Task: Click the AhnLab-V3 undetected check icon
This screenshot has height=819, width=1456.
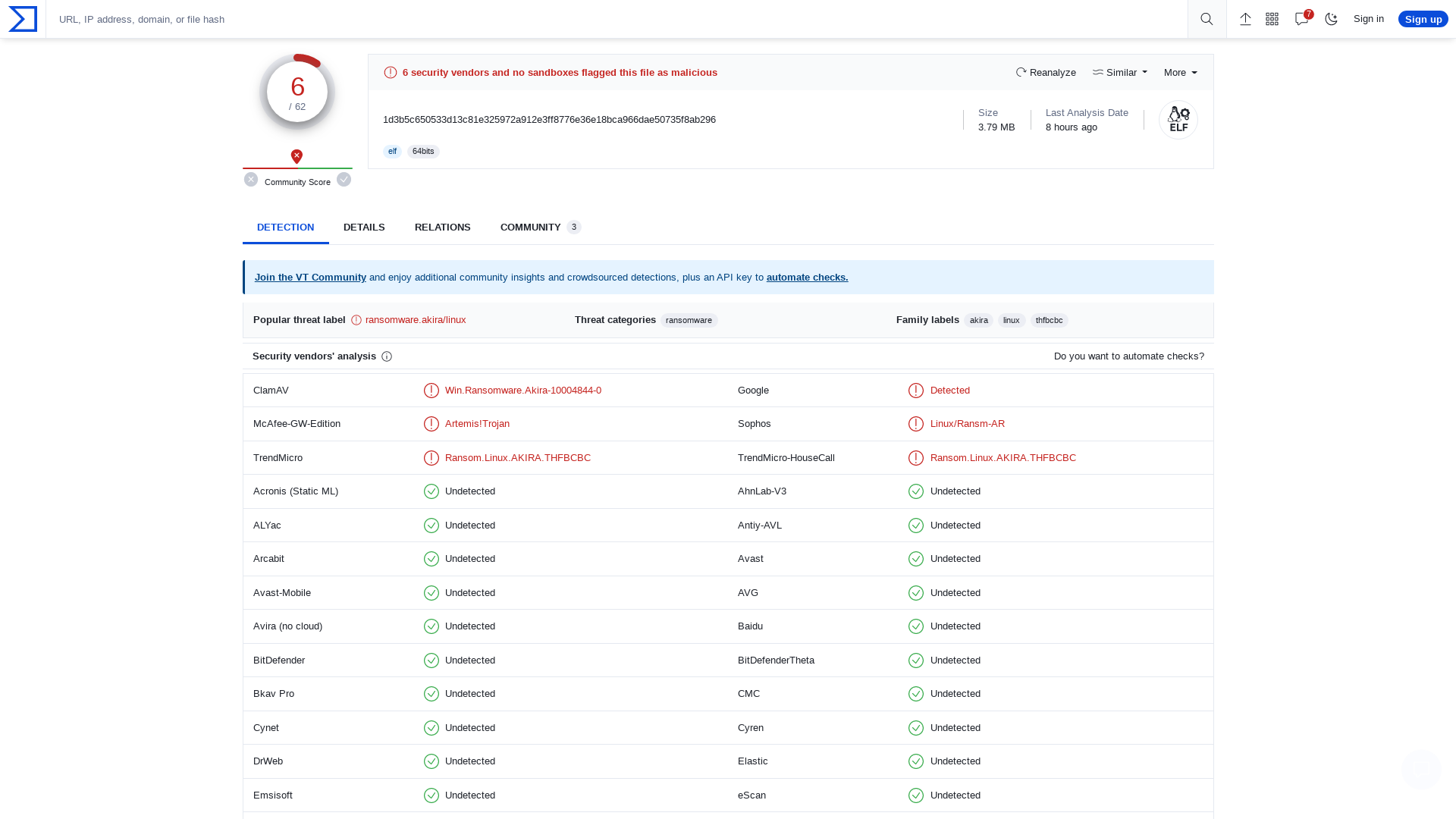Action: [x=916, y=491]
